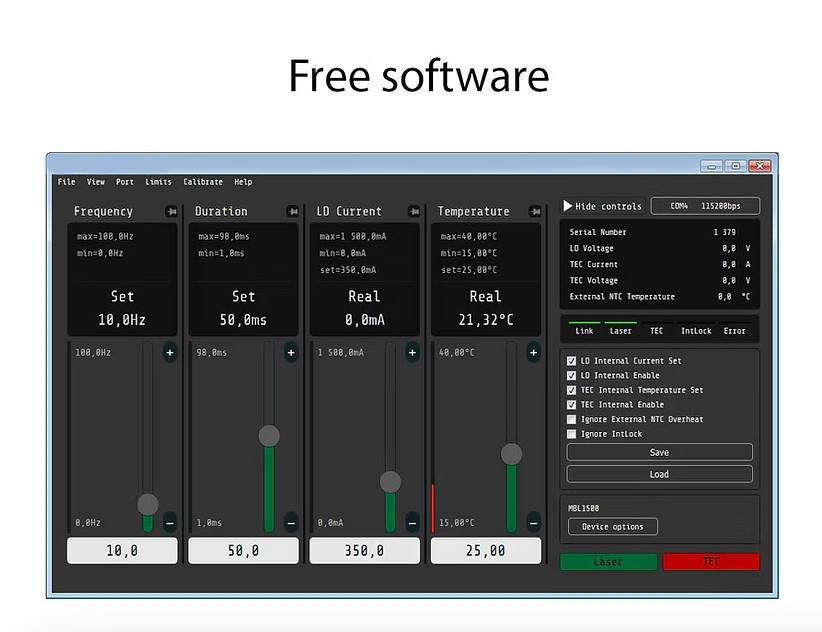Image resolution: width=822 pixels, height=632 pixels.
Task: Open the Device options for MBL1500
Action: coord(612,527)
